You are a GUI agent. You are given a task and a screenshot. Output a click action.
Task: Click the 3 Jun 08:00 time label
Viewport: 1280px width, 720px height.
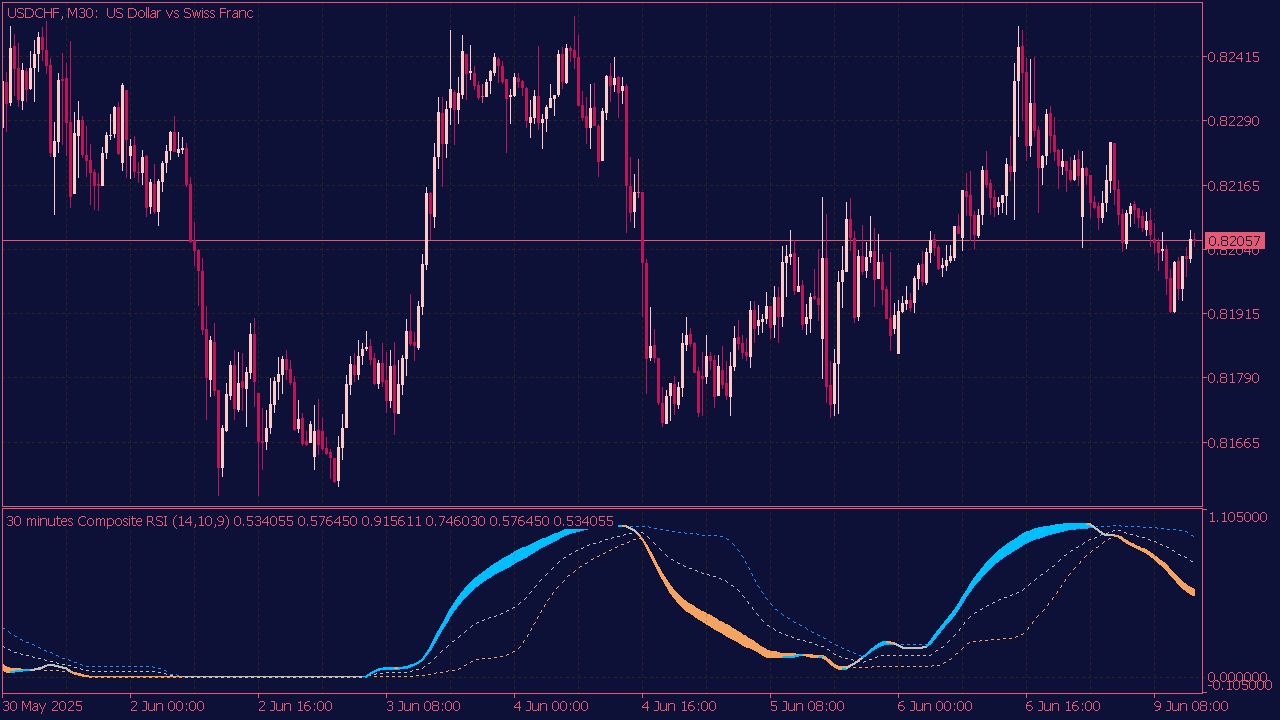click(x=423, y=706)
